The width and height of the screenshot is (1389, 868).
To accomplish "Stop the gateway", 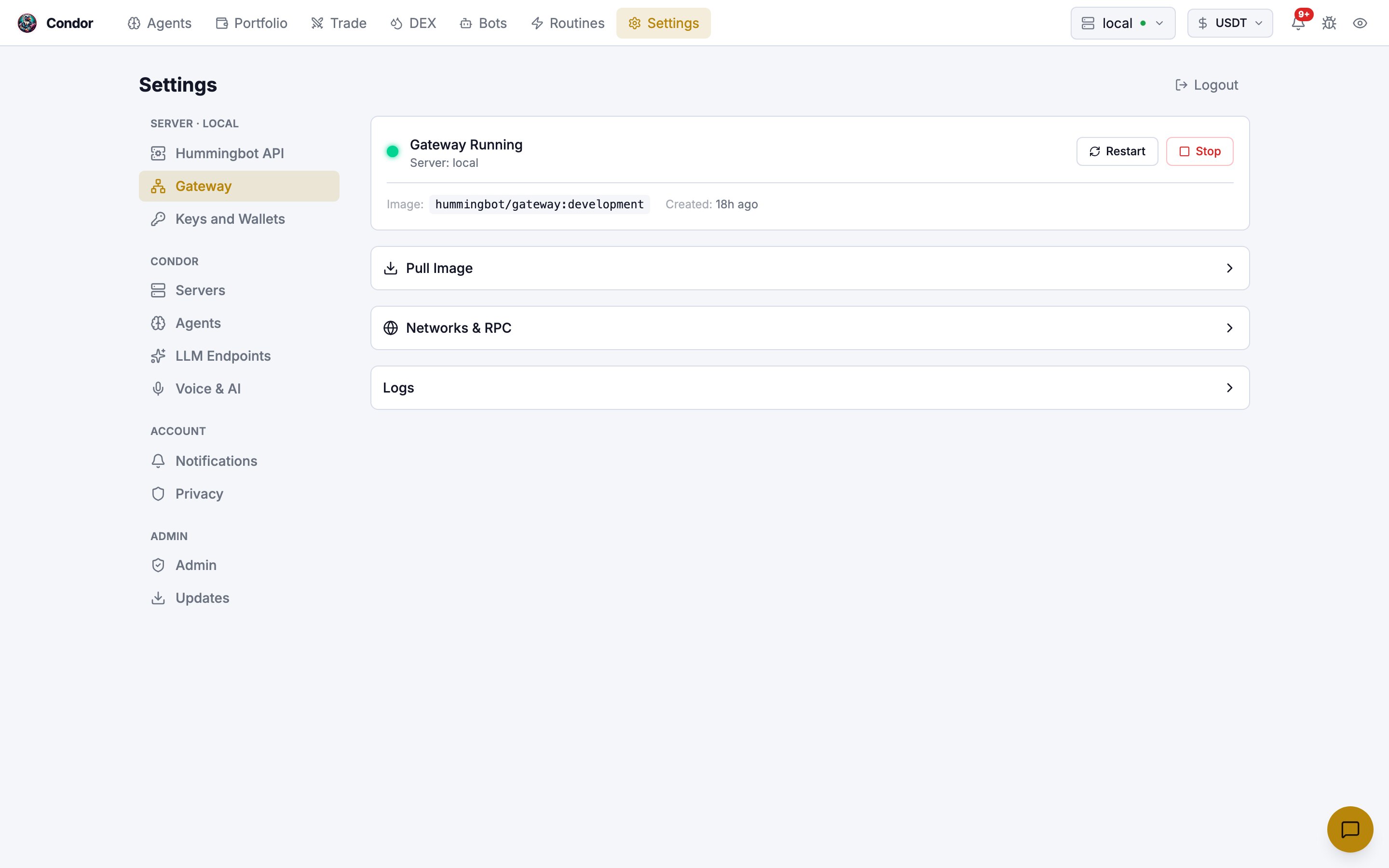I will [x=1199, y=151].
